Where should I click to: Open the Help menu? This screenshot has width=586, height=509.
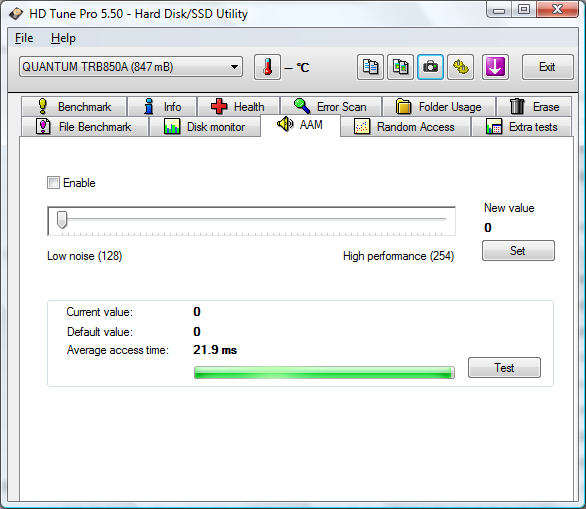63,38
